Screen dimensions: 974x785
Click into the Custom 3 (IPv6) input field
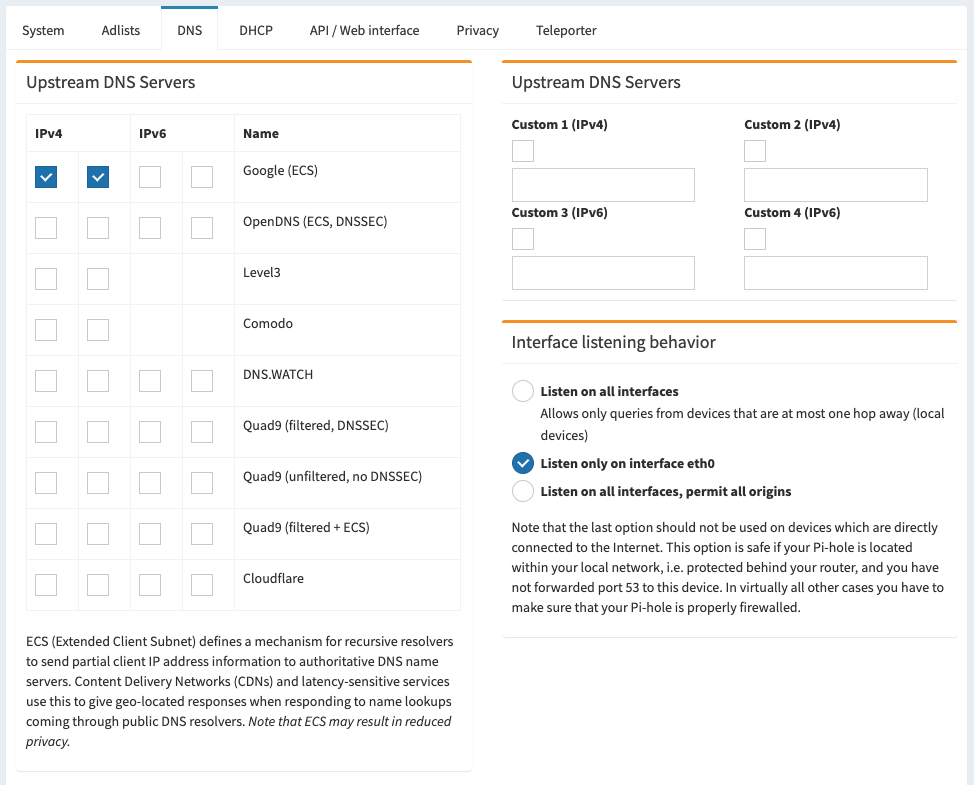click(603, 273)
